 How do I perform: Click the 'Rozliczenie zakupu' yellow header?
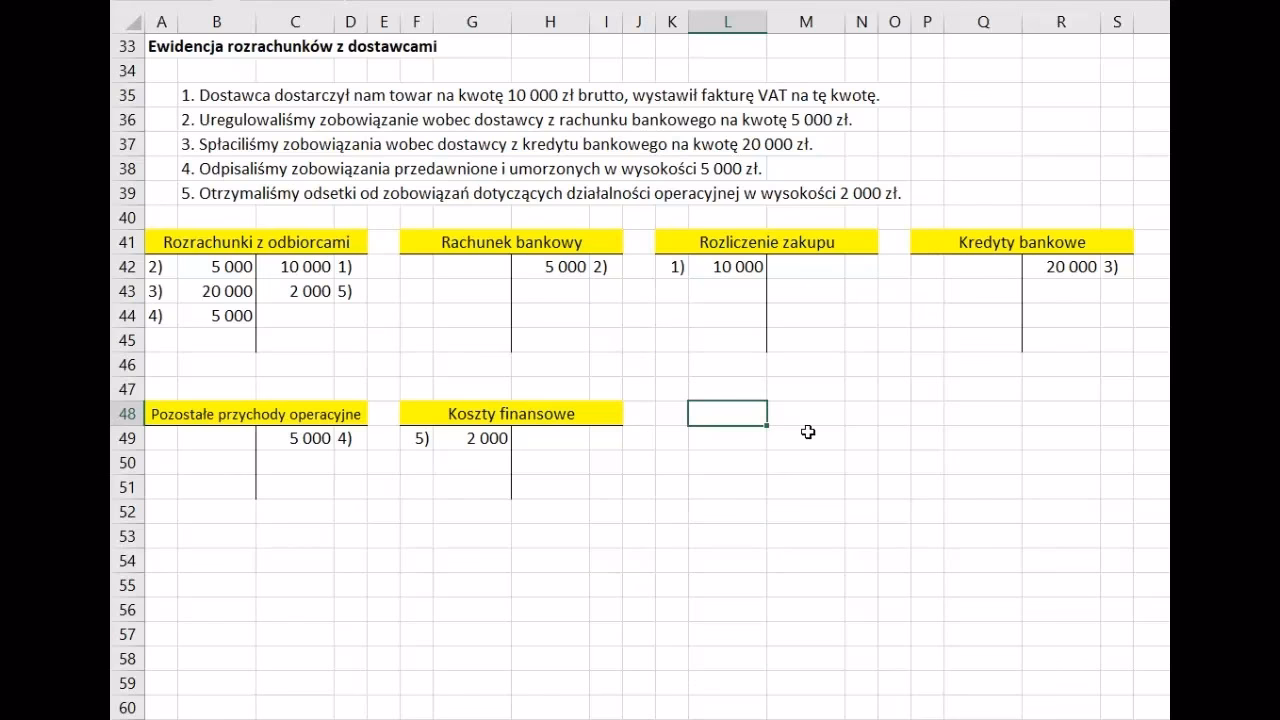coord(766,242)
